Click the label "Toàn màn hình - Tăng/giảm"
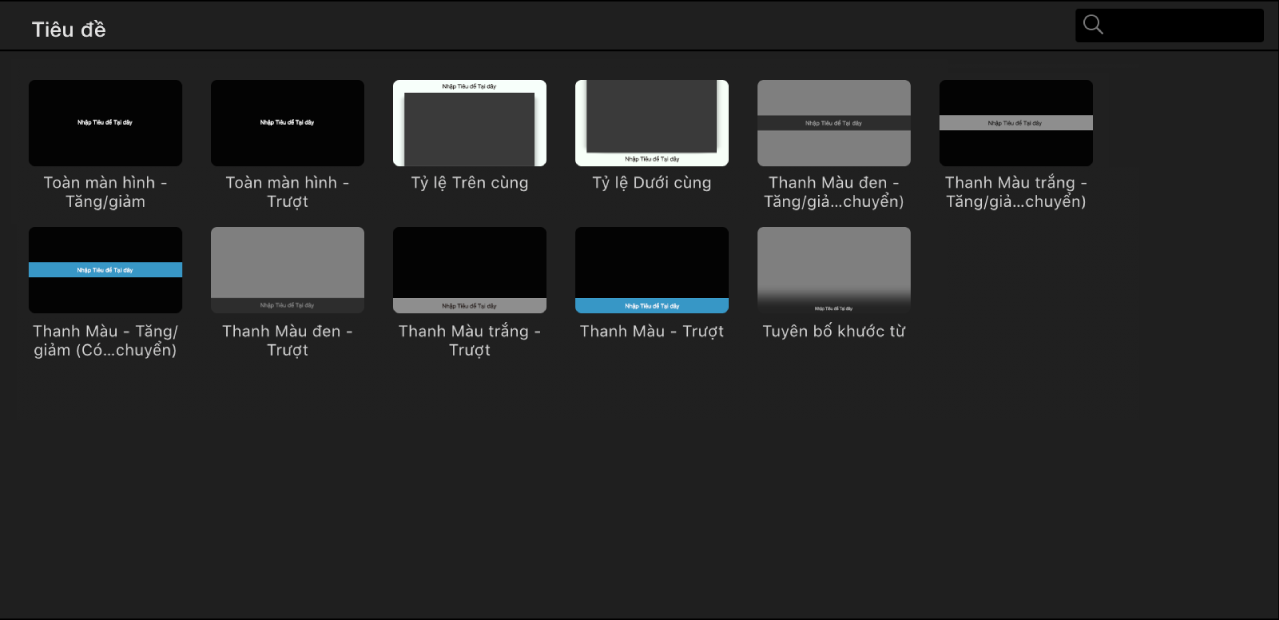The width and height of the screenshot is (1279, 620). pos(106,192)
